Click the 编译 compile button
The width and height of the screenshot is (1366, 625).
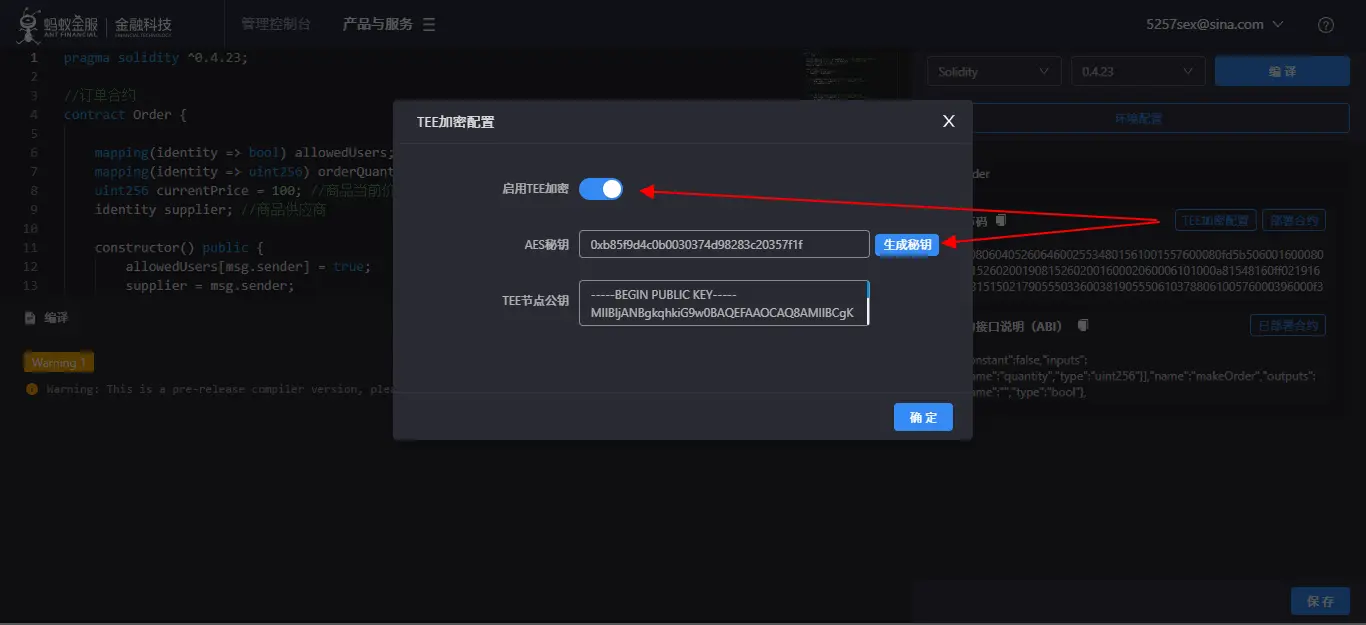[1282, 70]
